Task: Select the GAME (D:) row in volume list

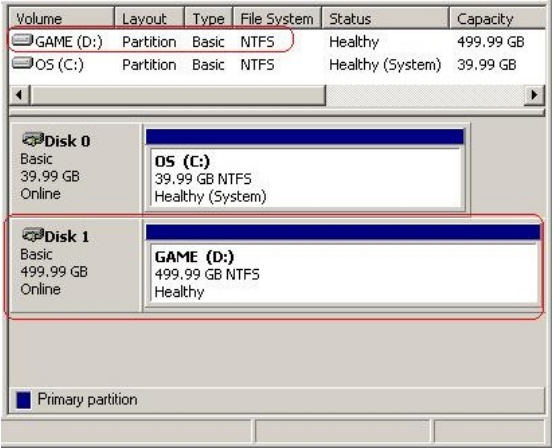Action: click(277, 41)
